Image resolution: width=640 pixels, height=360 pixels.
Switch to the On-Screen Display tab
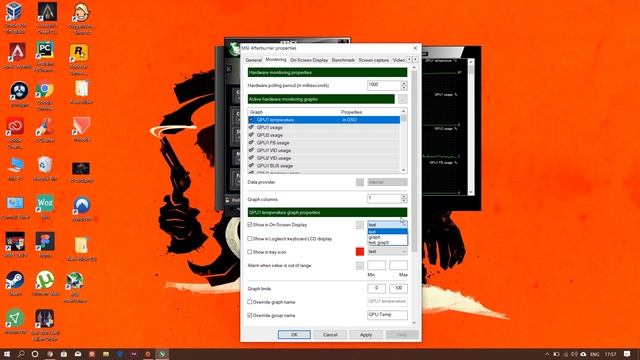coord(309,60)
